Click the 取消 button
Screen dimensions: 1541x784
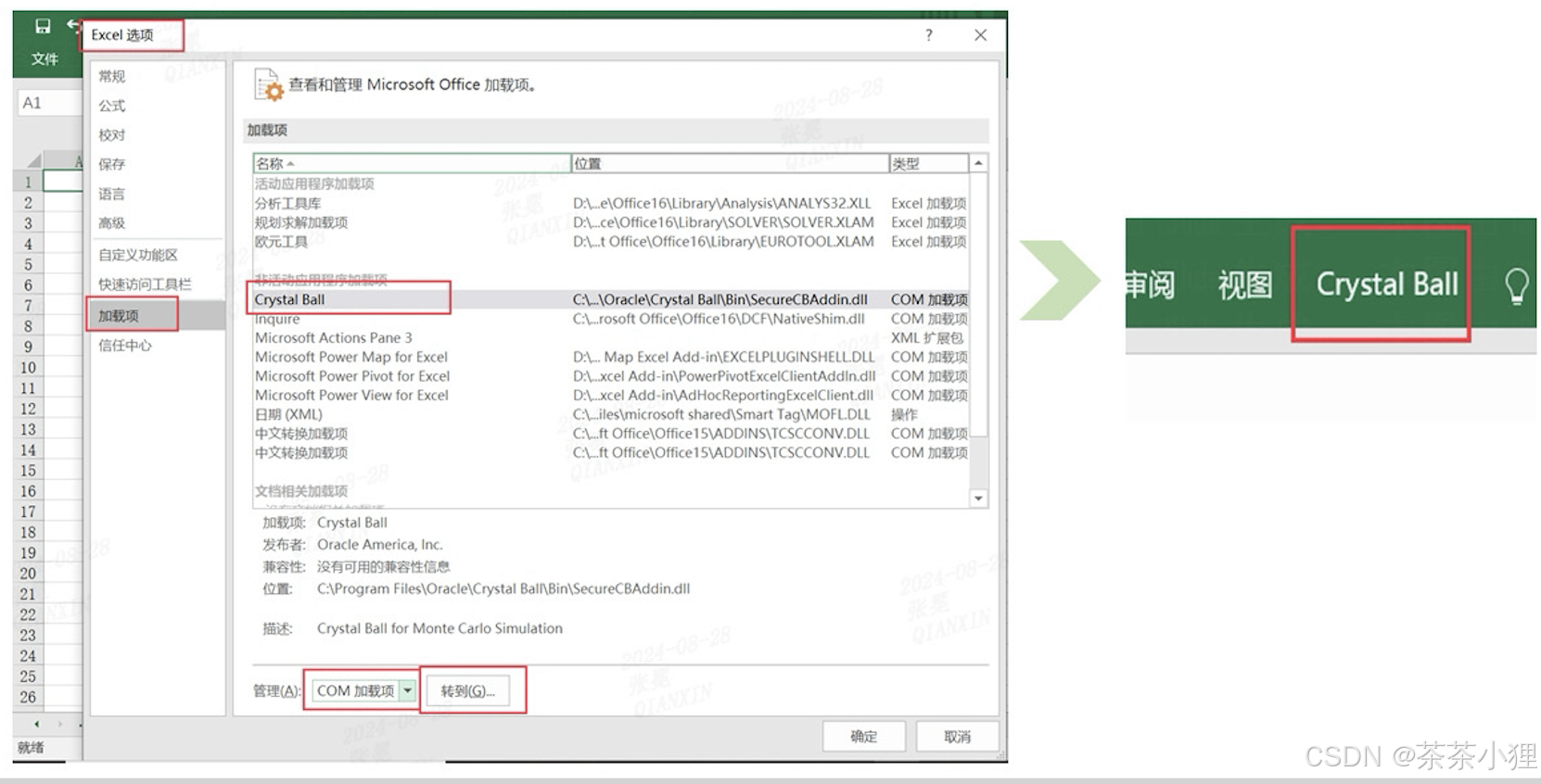tap(958, 737)
